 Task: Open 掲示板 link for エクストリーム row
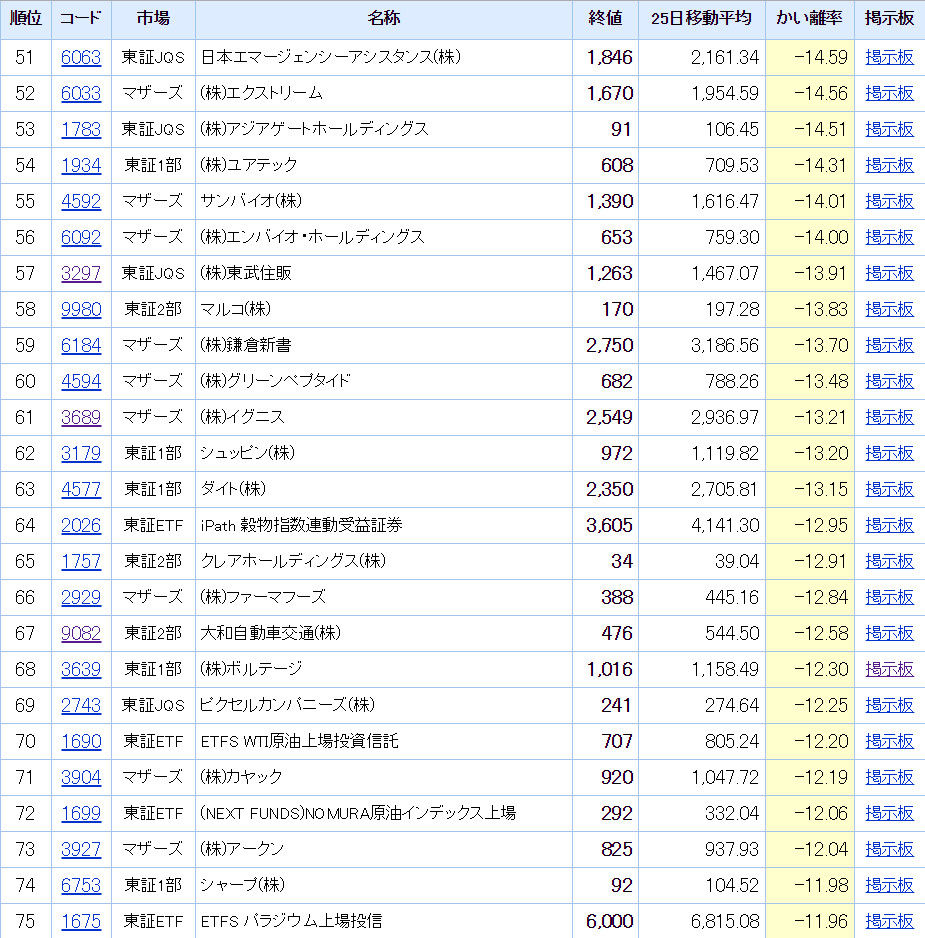tap(889, 93)
